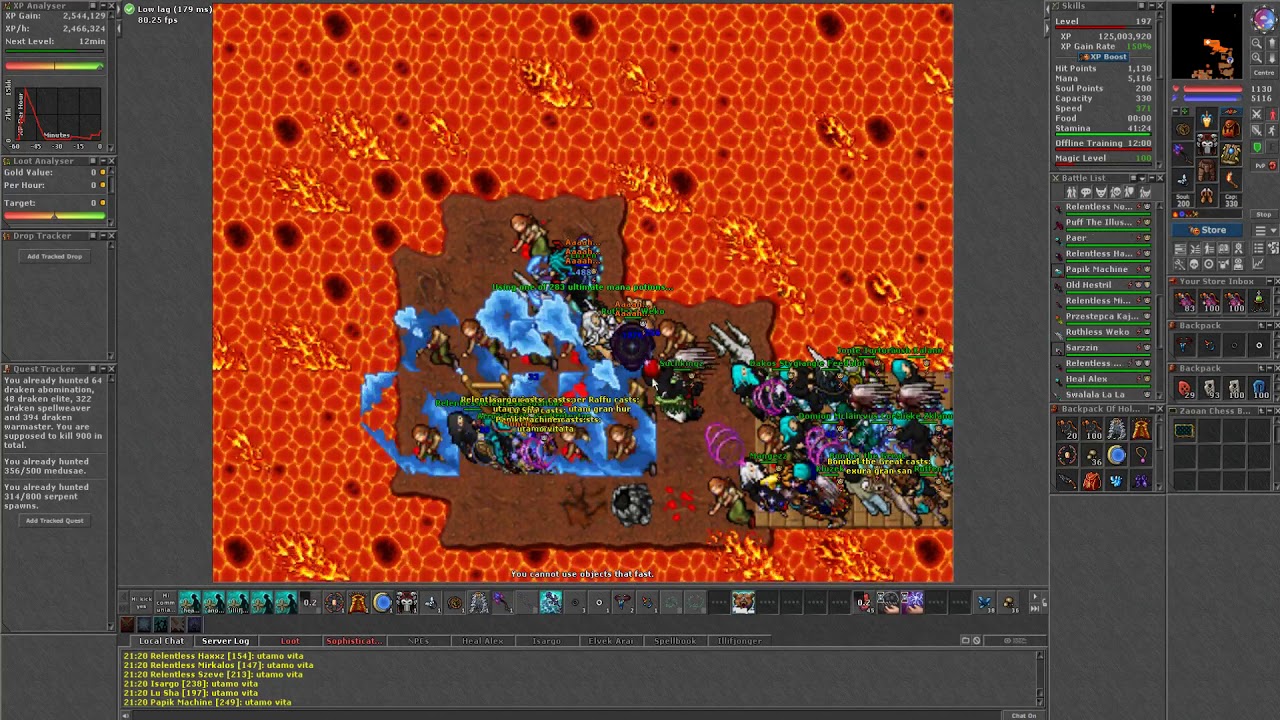Toggle the Chat On switch

click(x=1024, y=715)
